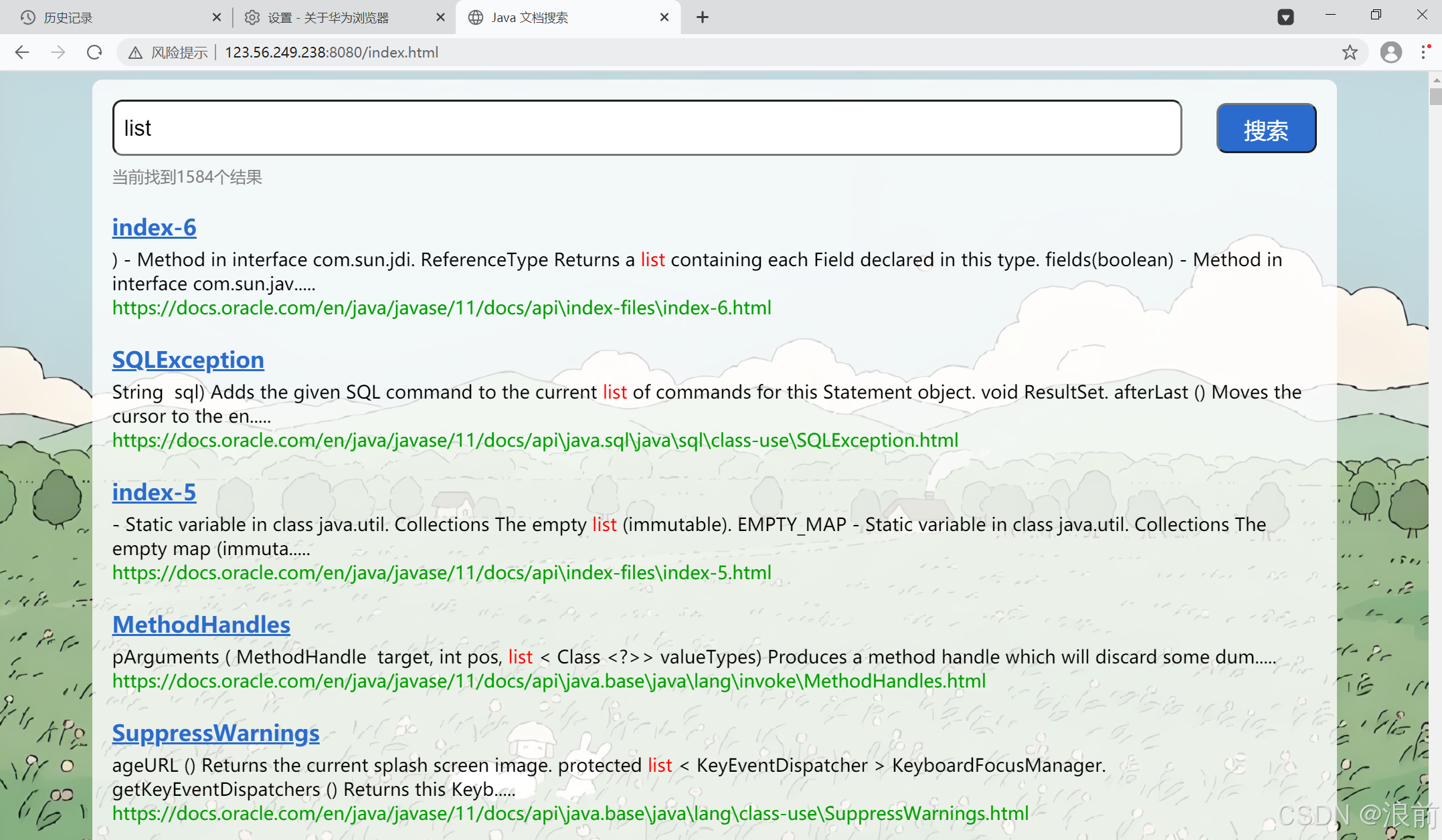
Task: Click the vertical scrollbar up arrow
Action: coord(1435,80)
